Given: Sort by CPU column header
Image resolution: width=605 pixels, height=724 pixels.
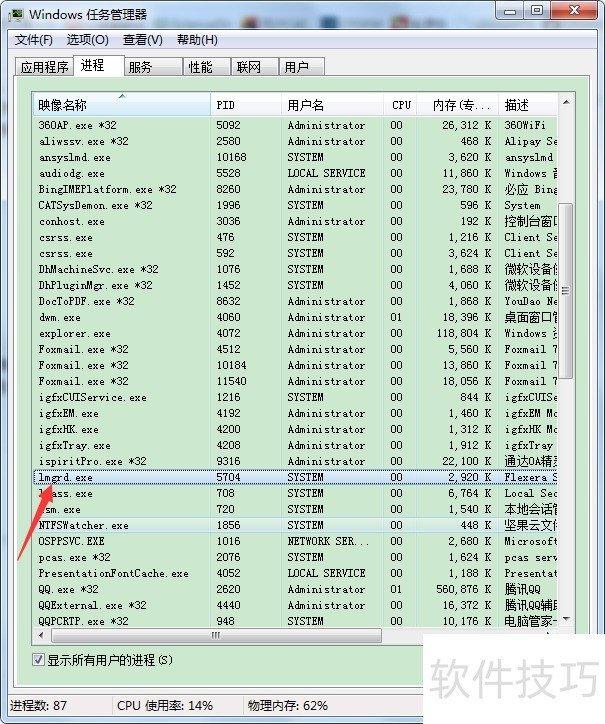Looking at the screenshot, I should click(400, 105).
